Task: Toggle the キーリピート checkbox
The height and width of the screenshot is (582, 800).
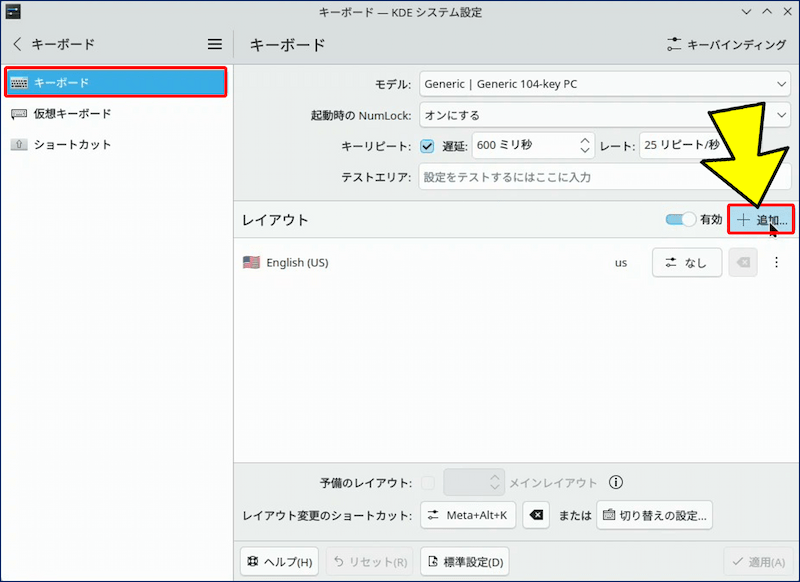Action: coord(427,146)
